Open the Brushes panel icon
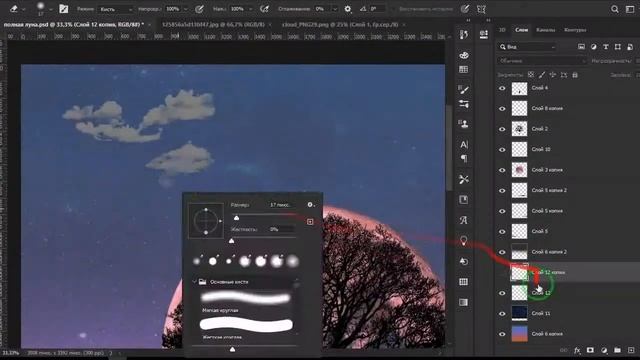 [464, 104]
